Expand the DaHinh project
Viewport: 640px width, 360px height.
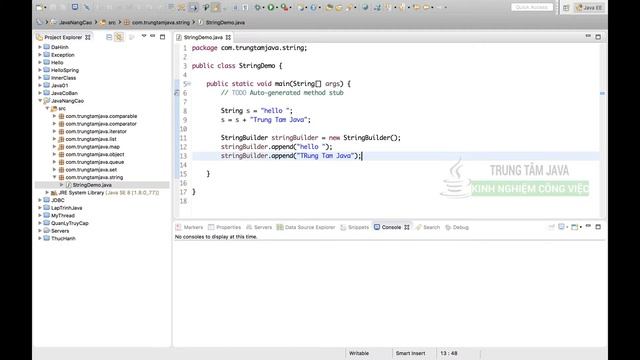tap(40, 47)
